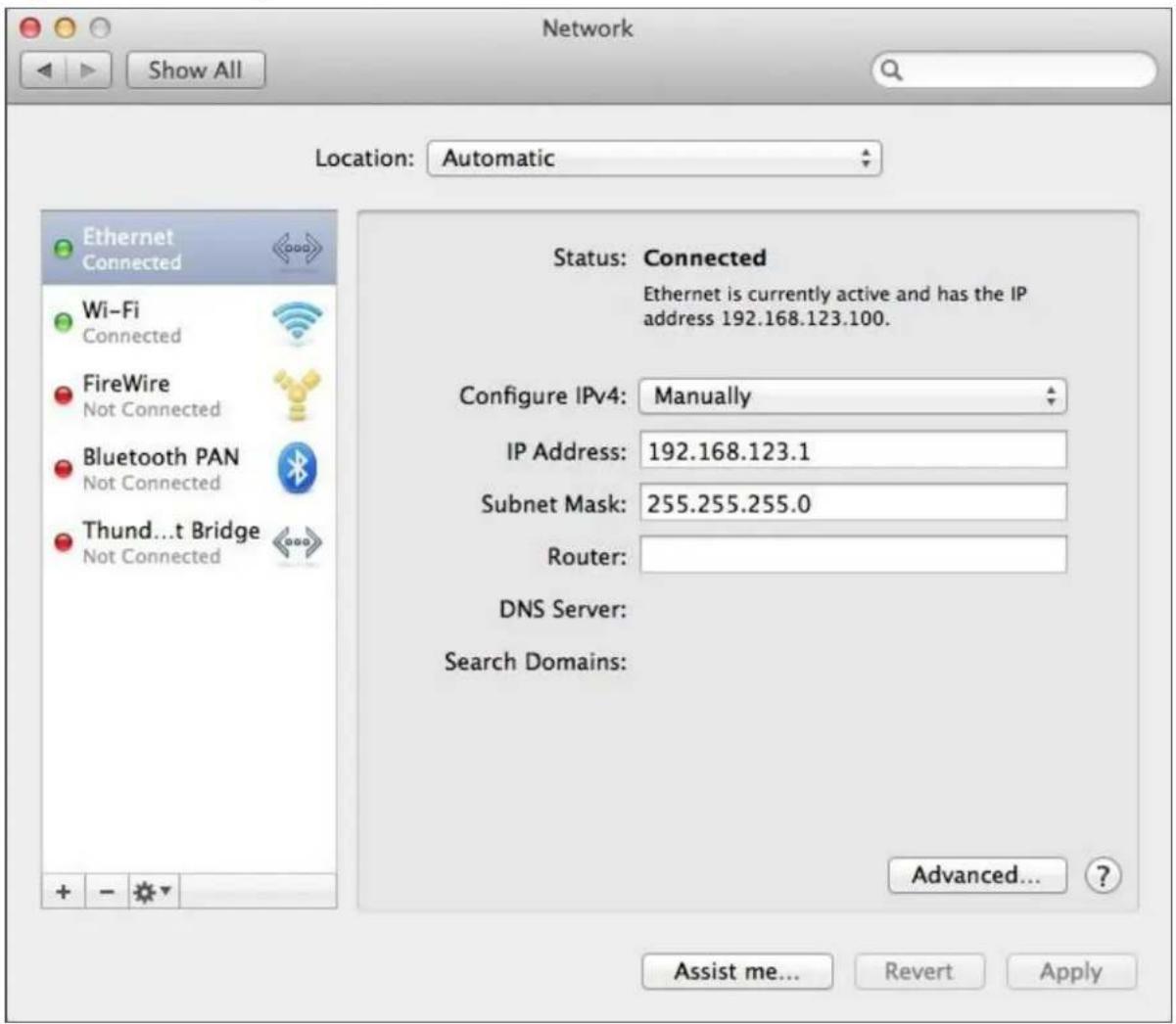
Task: Click the empty Router input field
Action: (x=853, y=555)
